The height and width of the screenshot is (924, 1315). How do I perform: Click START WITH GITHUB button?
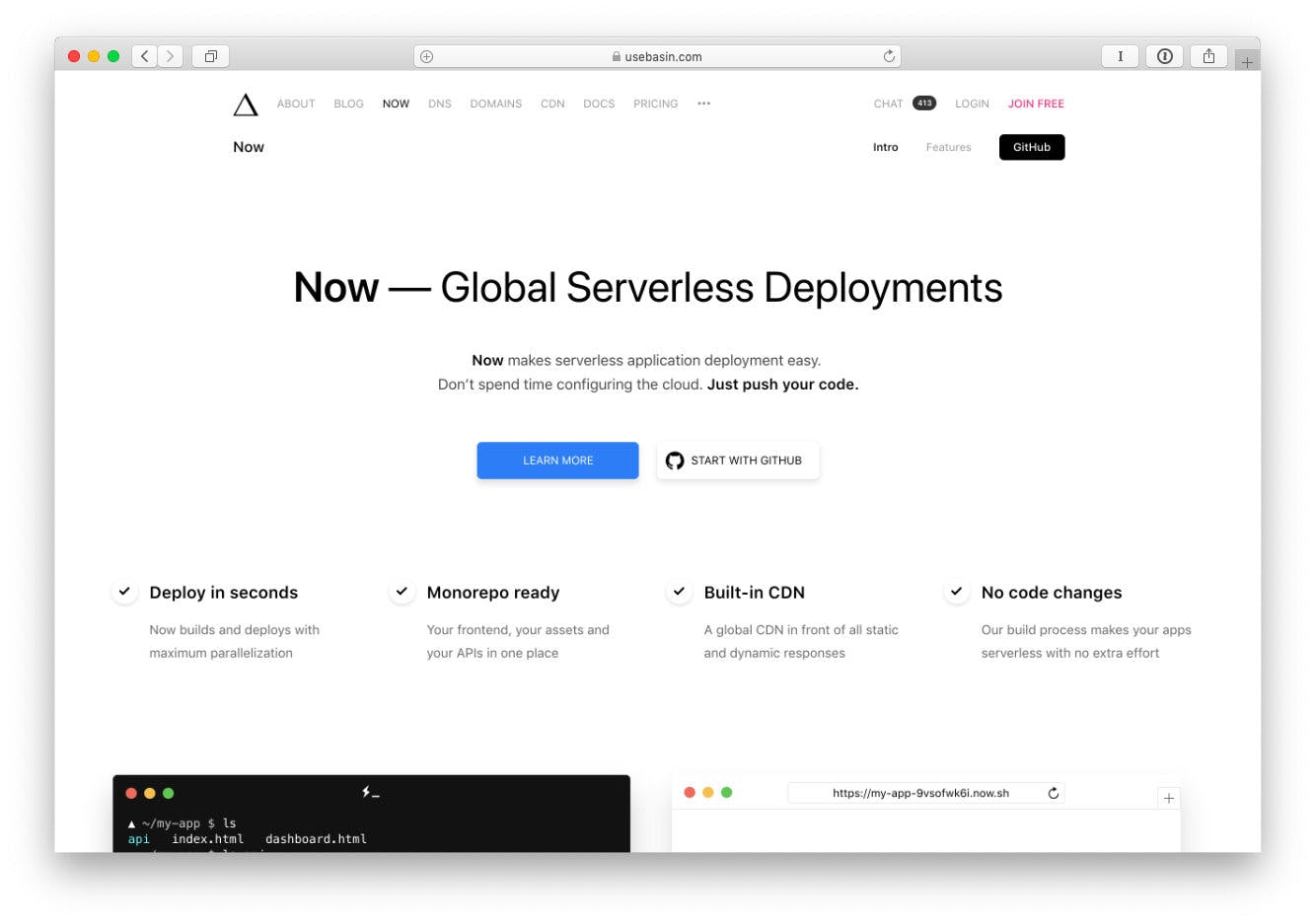click(x=738, y=461)
